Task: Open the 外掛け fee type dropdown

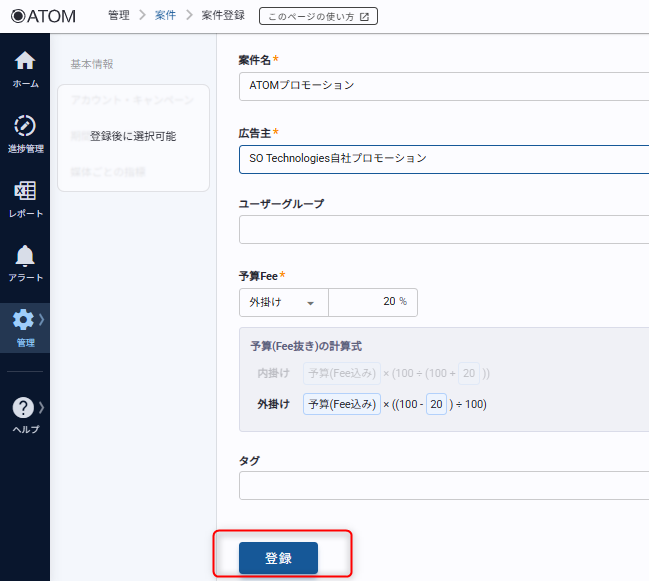Action: coord(283,302)
